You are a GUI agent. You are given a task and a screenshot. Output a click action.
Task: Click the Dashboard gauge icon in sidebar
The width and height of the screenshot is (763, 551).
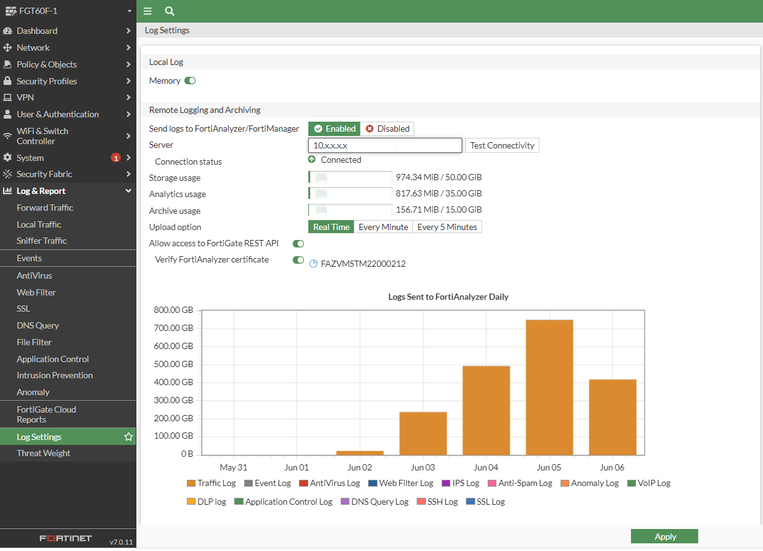8,31
